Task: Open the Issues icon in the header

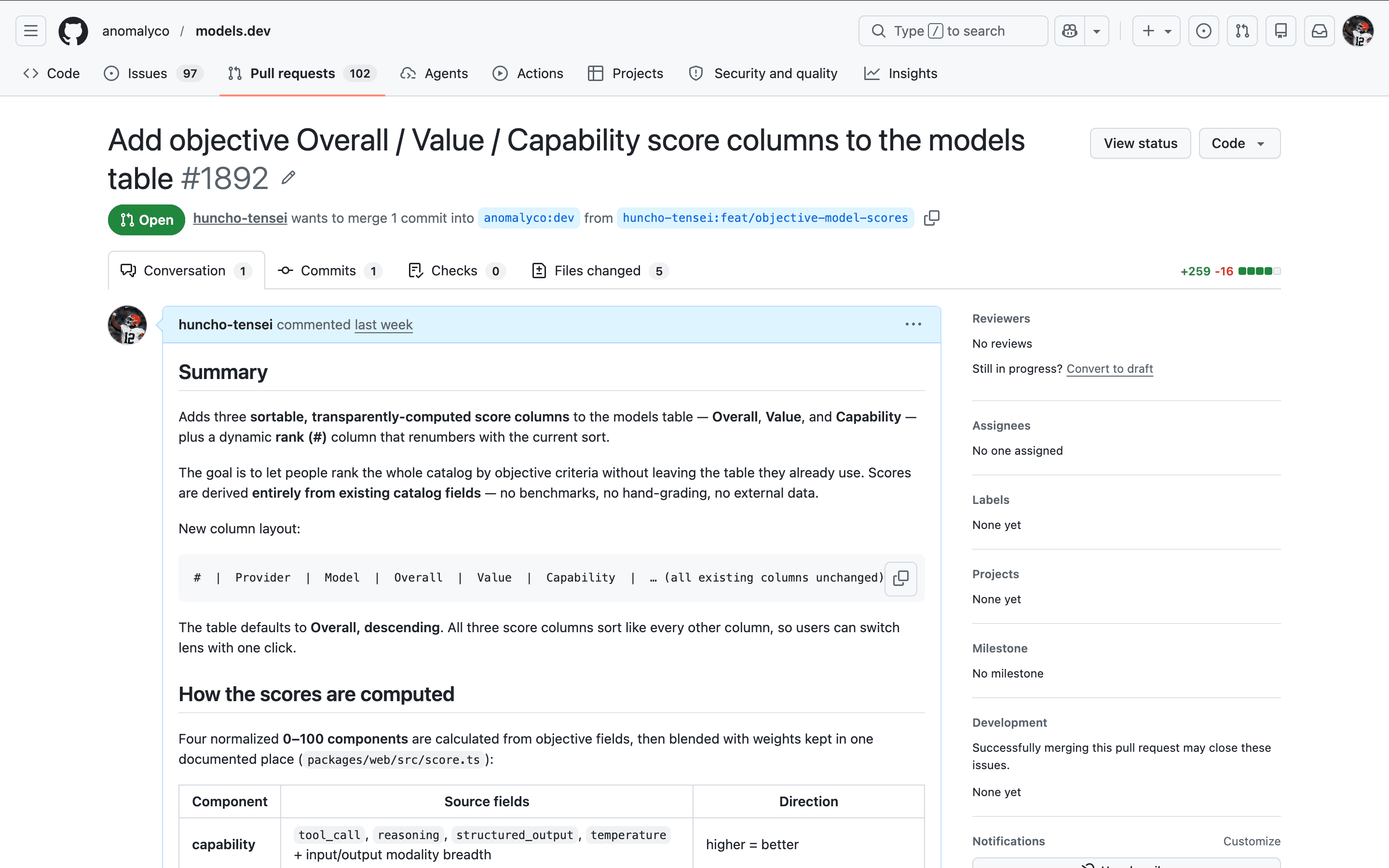Action: (1204, 31)
